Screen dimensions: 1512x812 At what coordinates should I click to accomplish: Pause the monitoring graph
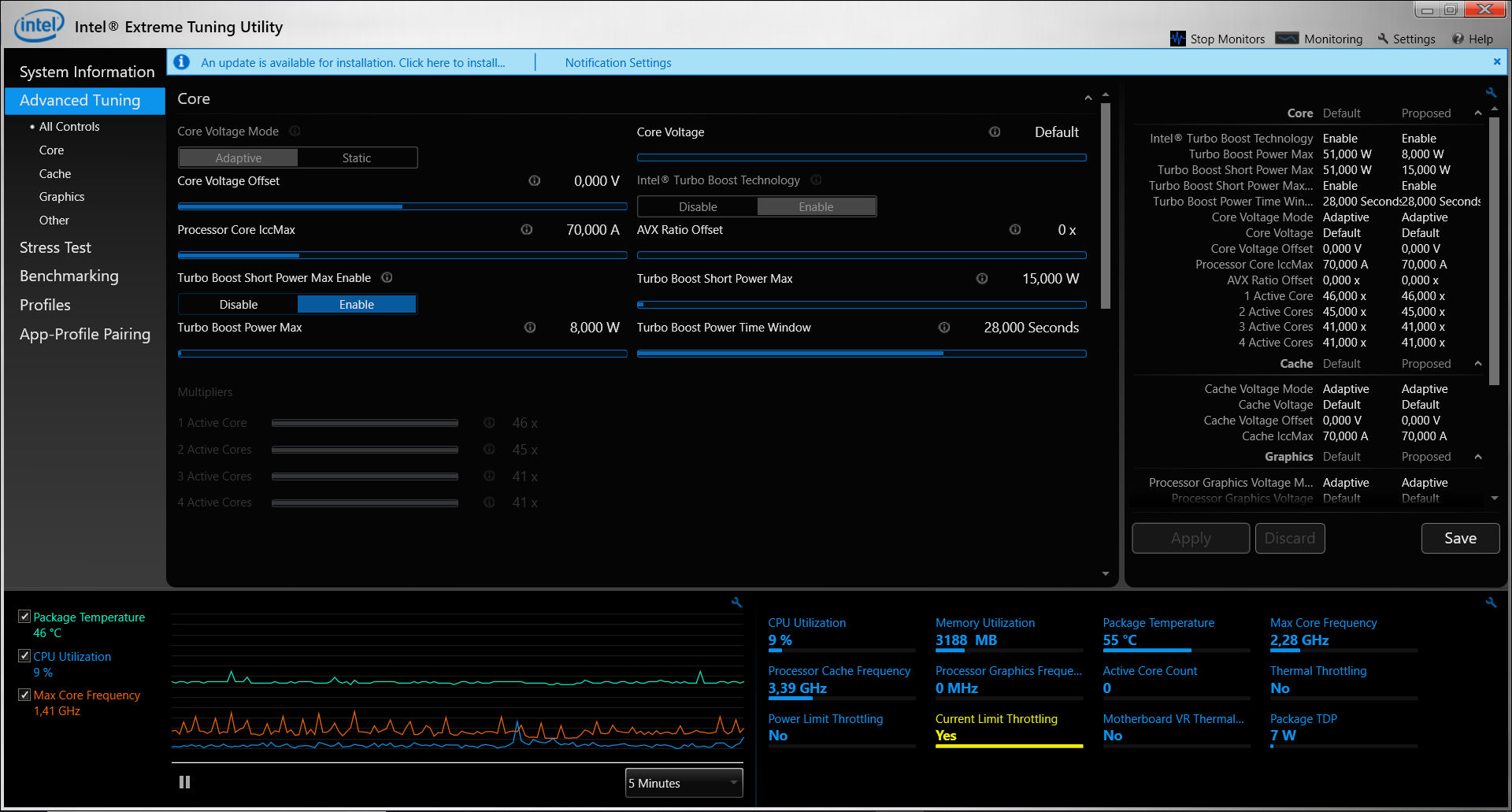point(184,782)
